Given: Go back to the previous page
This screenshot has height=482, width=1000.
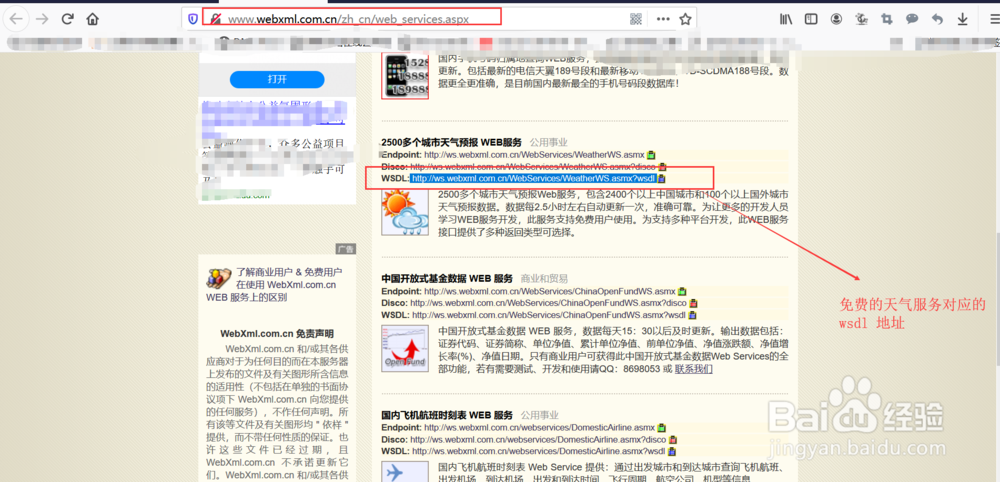Looking at the screenshot, I should click(x=15, y=19).
